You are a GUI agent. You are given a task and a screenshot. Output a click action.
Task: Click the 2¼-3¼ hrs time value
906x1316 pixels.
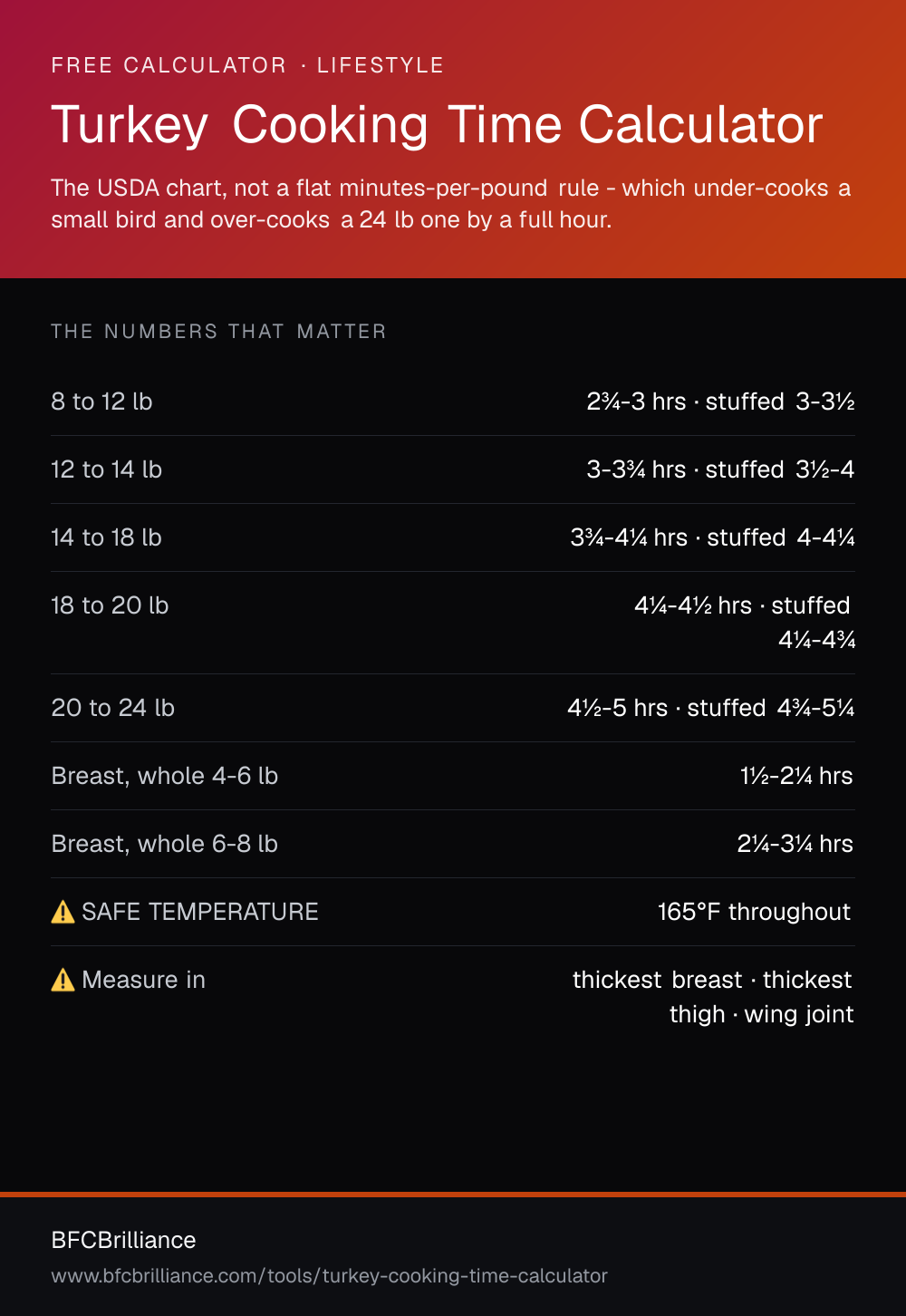tap(795, 844)
